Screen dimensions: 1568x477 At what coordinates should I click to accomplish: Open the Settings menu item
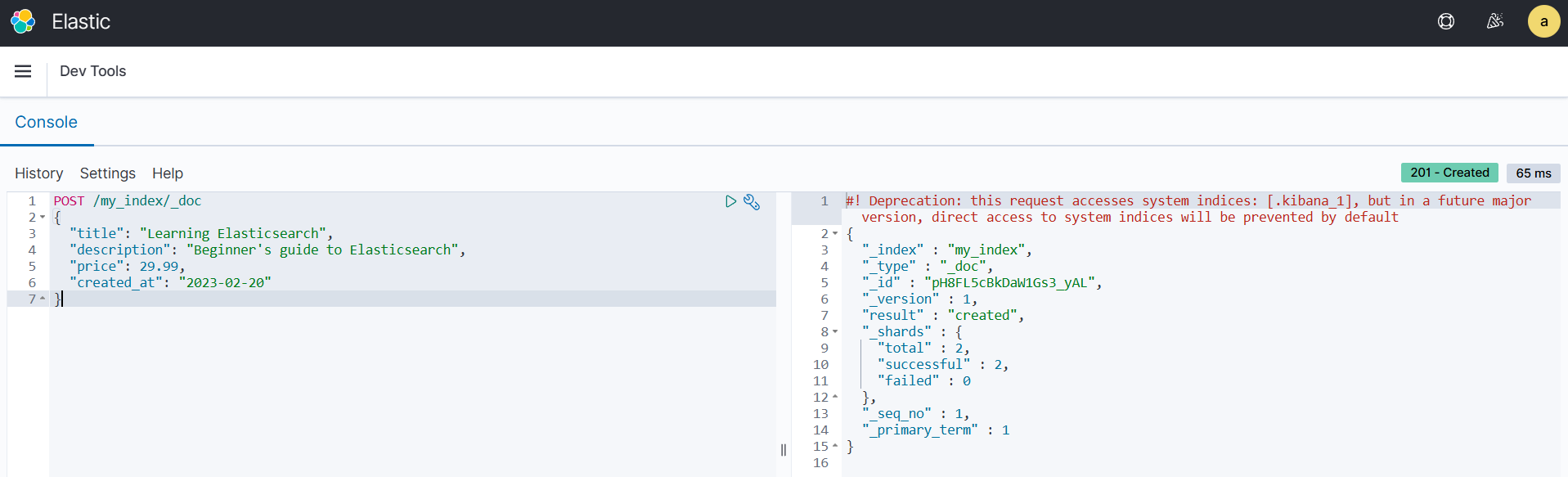pyautogui.click(x=108, y=173)
